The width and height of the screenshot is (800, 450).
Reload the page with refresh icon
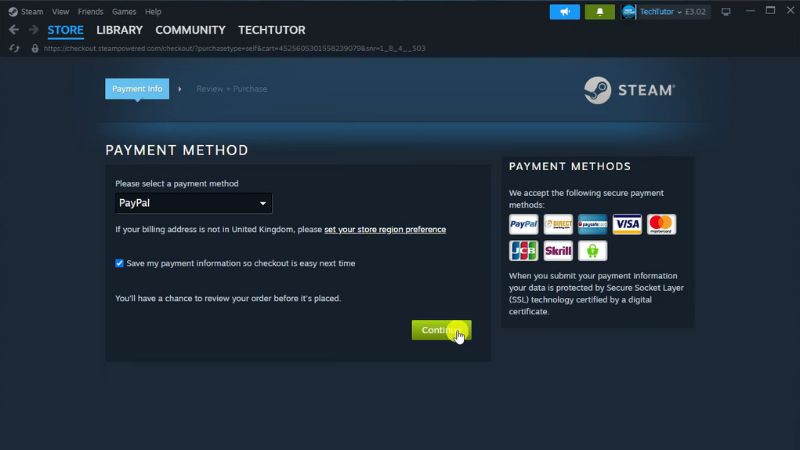coord(14,48)
